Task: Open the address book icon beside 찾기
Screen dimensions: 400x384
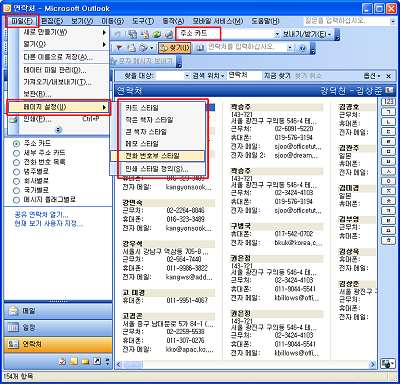Action: click(x=200, y=48)
